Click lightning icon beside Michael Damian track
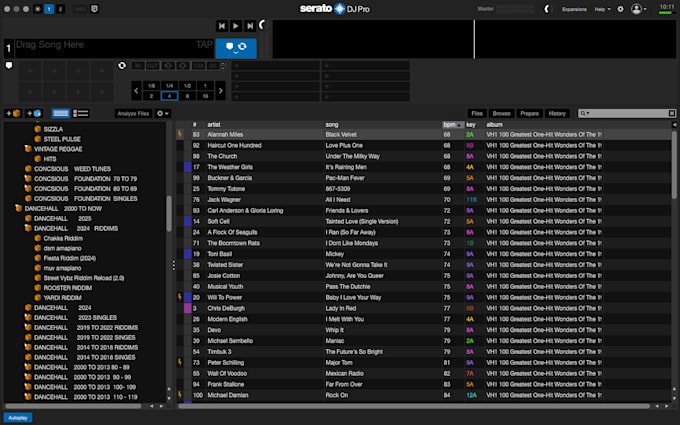 coord(180,395)
